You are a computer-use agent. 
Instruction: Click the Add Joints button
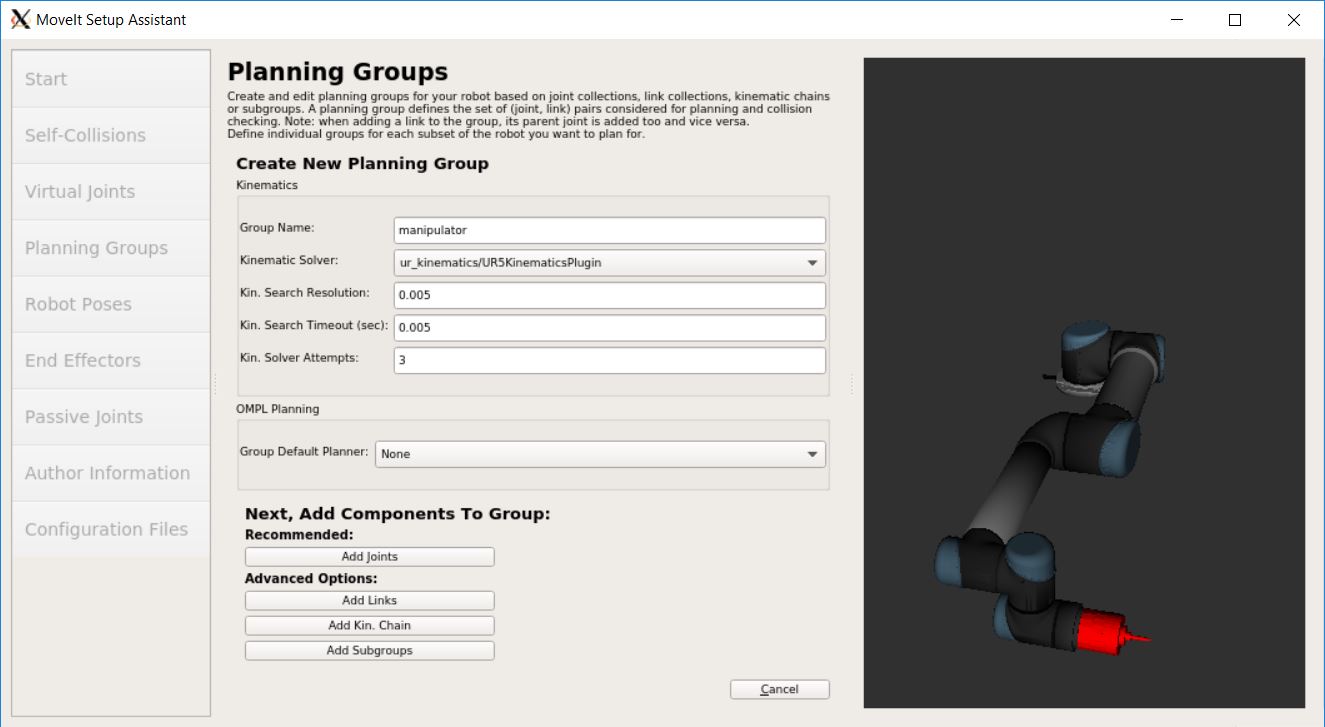click(x=369, y=556)
